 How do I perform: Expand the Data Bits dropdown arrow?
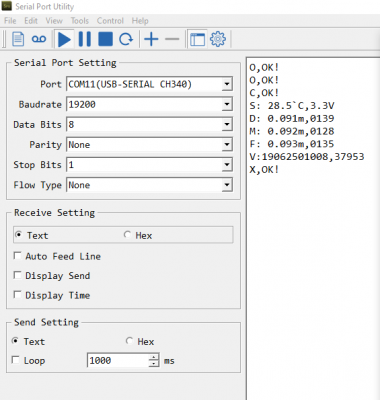tap(227, 124)
